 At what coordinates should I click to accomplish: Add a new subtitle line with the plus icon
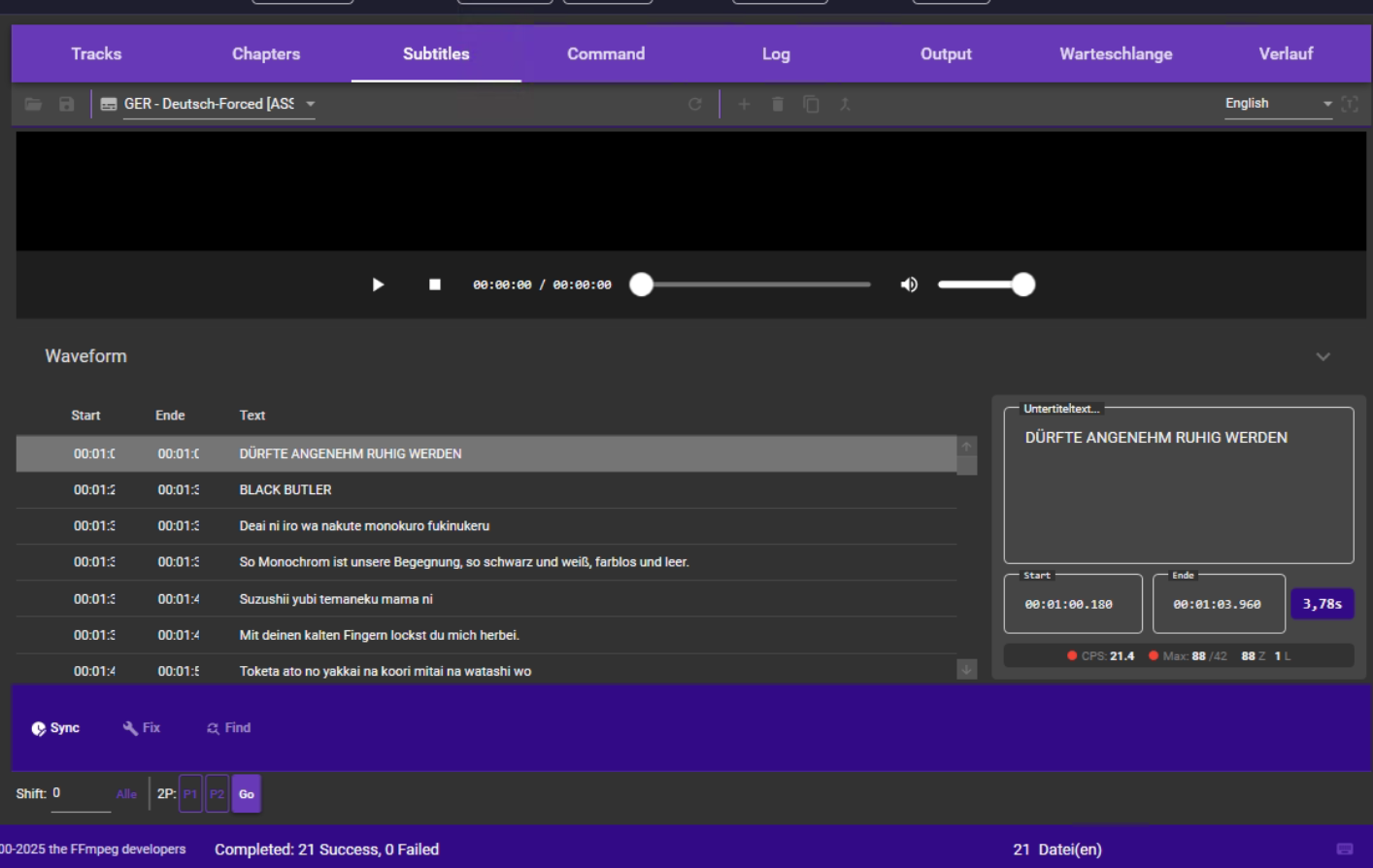[744, 104]
